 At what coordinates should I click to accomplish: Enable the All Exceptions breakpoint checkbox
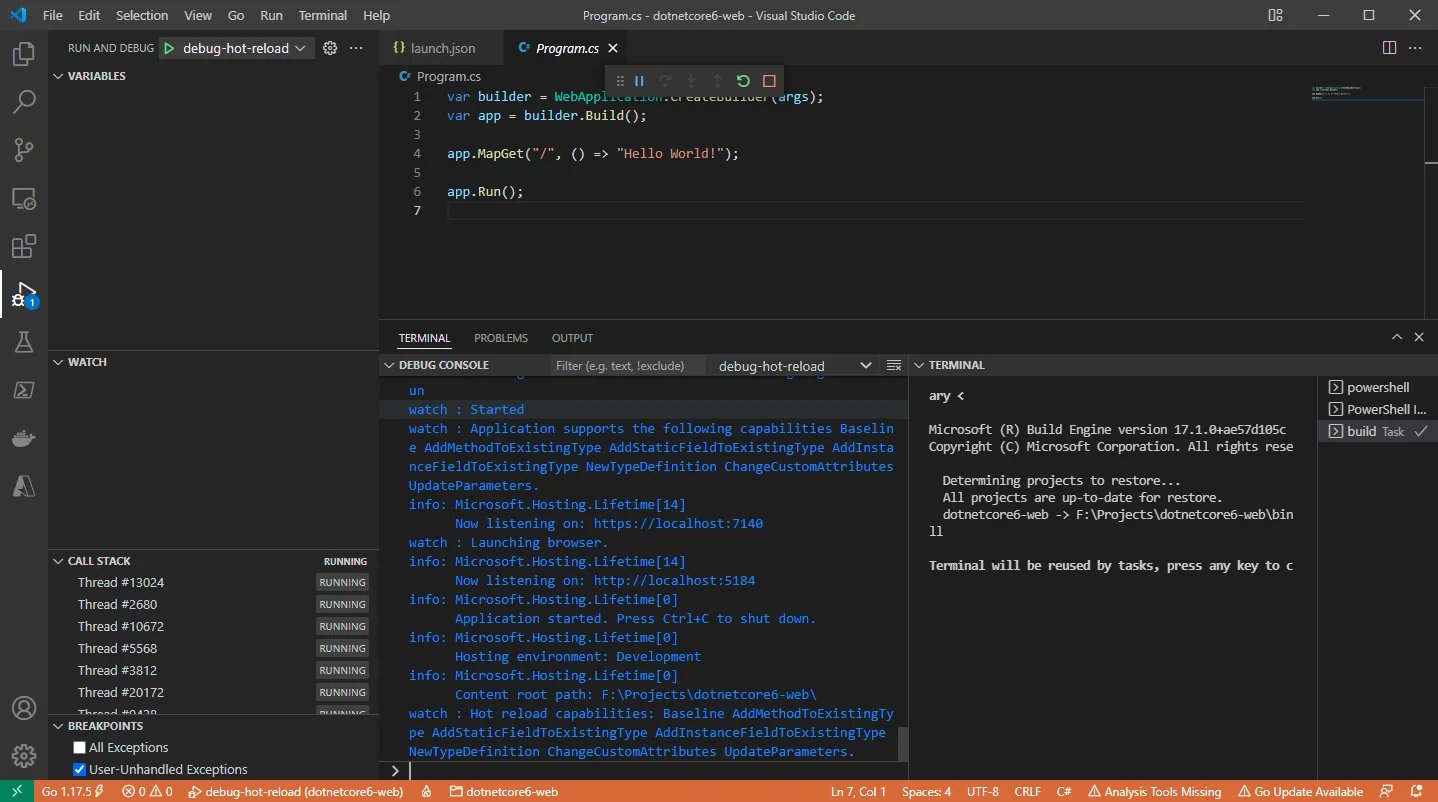point(80,748)
